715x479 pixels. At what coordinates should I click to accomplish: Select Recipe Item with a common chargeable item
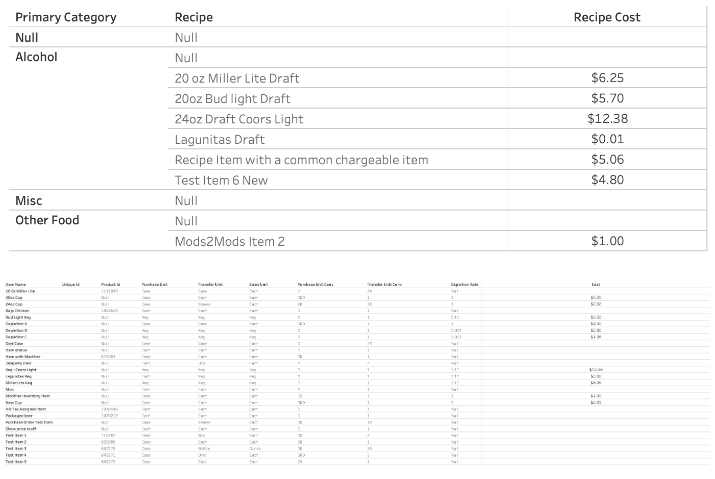tap(301, 160)
